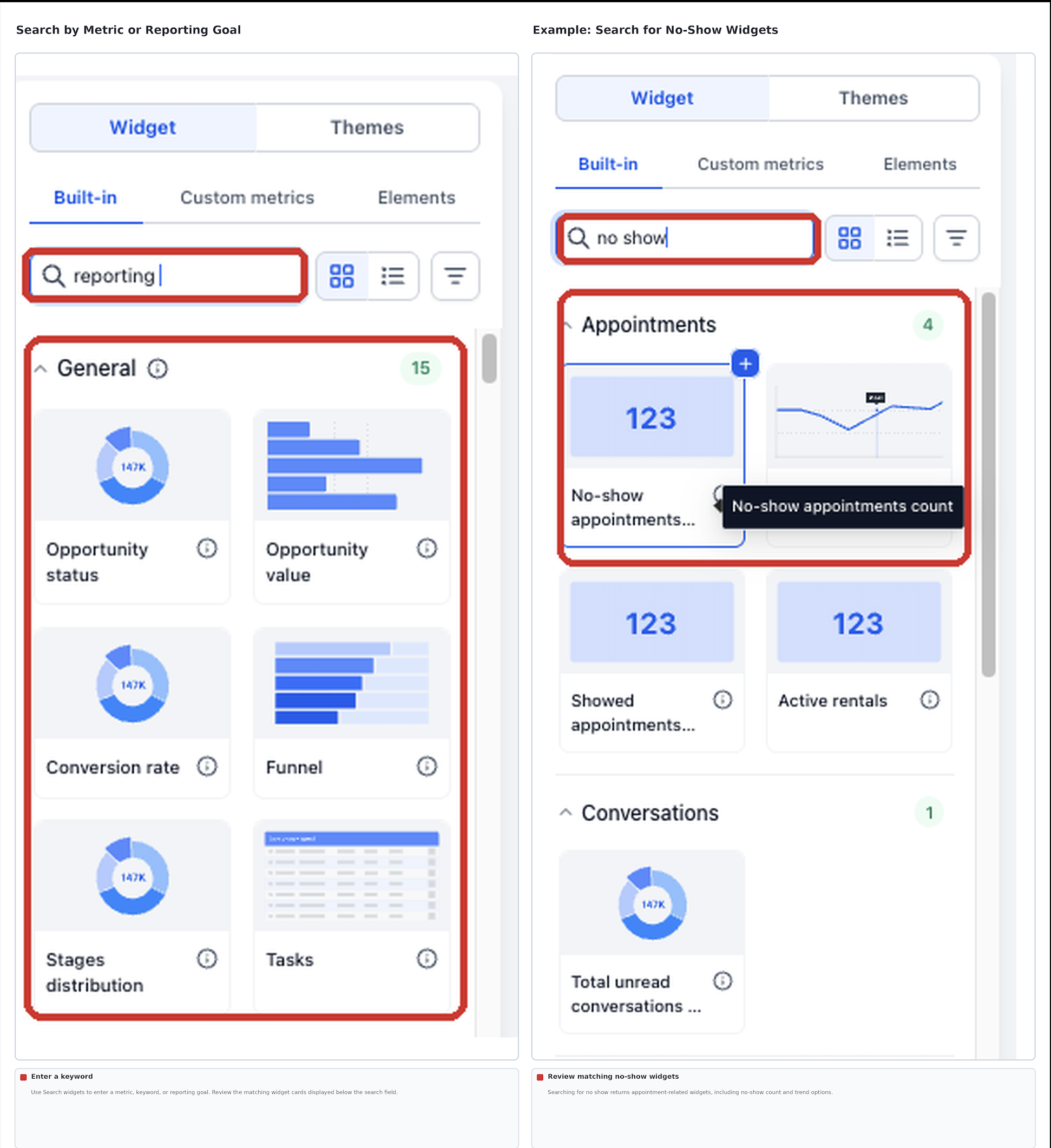Click the General count badge 15
The image size is (1051, 1148).
[421, 368]
